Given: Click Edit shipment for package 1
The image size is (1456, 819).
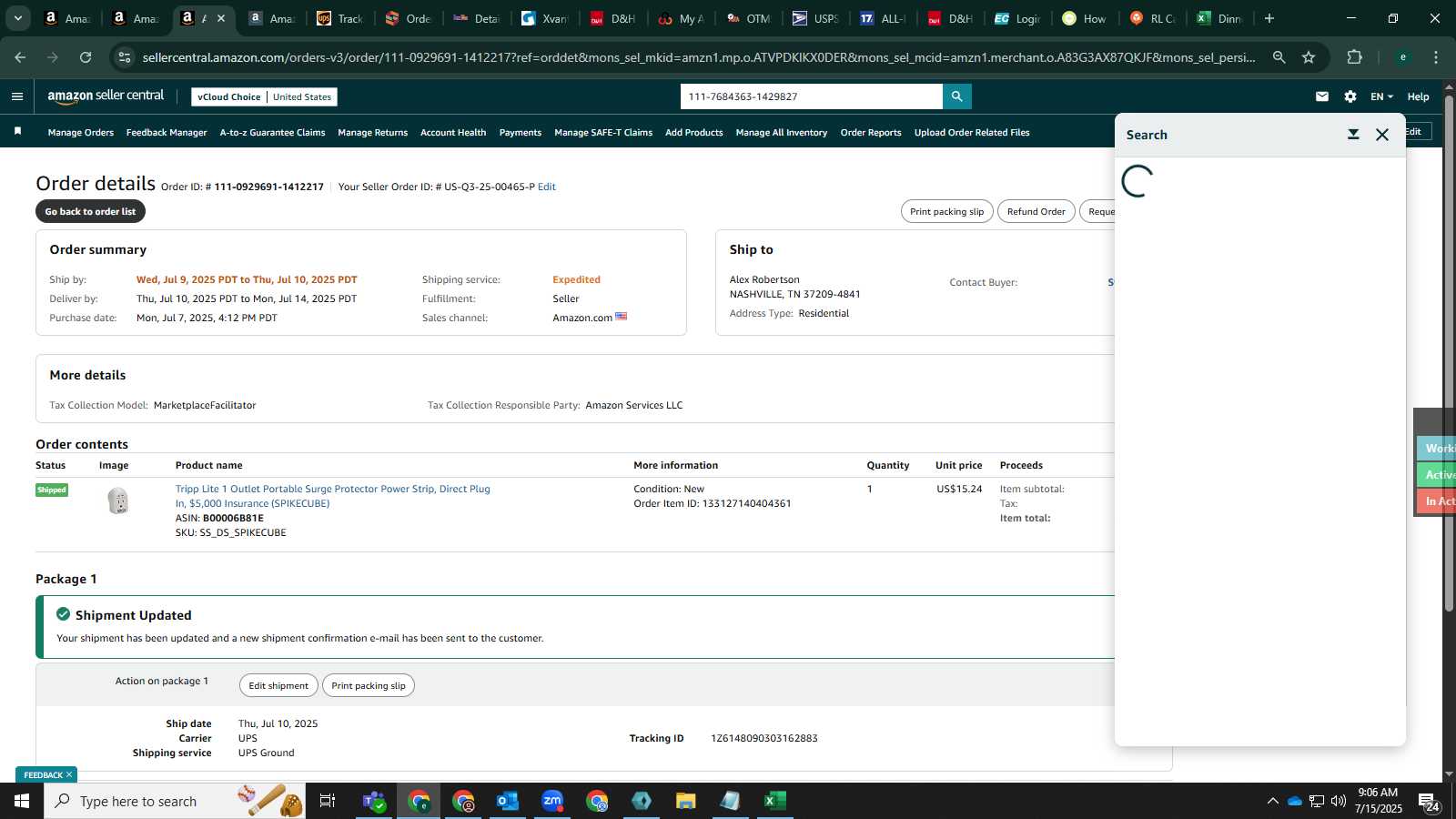Looking at the screenshot, I should (x=278, y=685).
